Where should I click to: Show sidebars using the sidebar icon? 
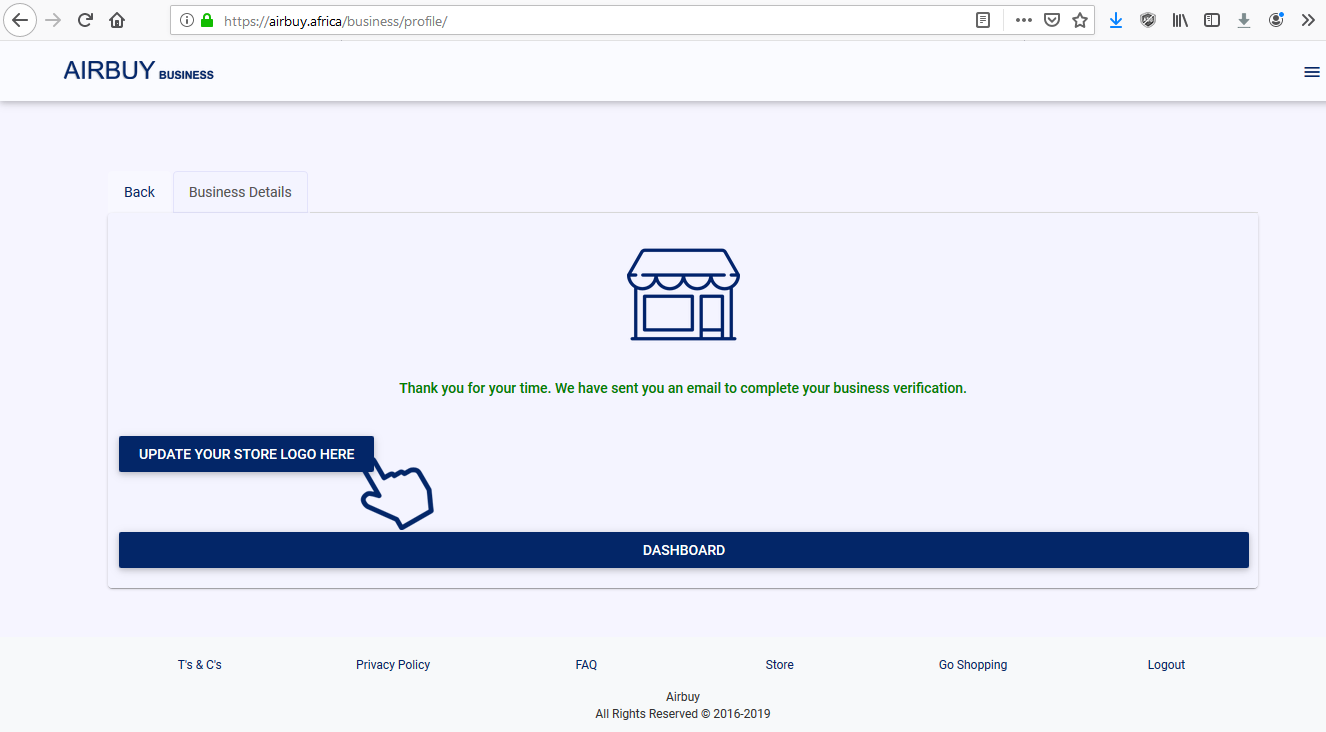(1212, 20)
